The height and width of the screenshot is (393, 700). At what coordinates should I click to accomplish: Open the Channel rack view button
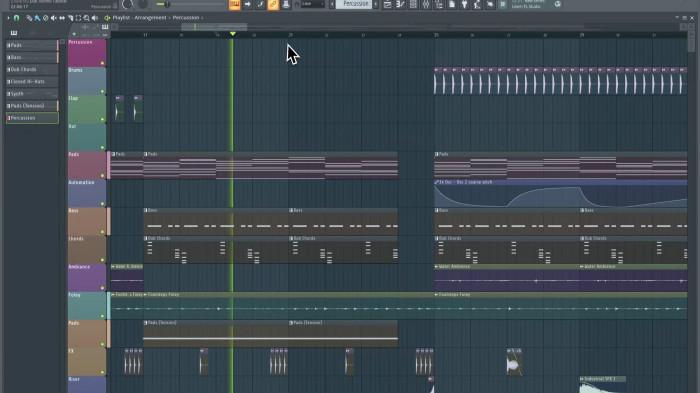pos(413,4)
